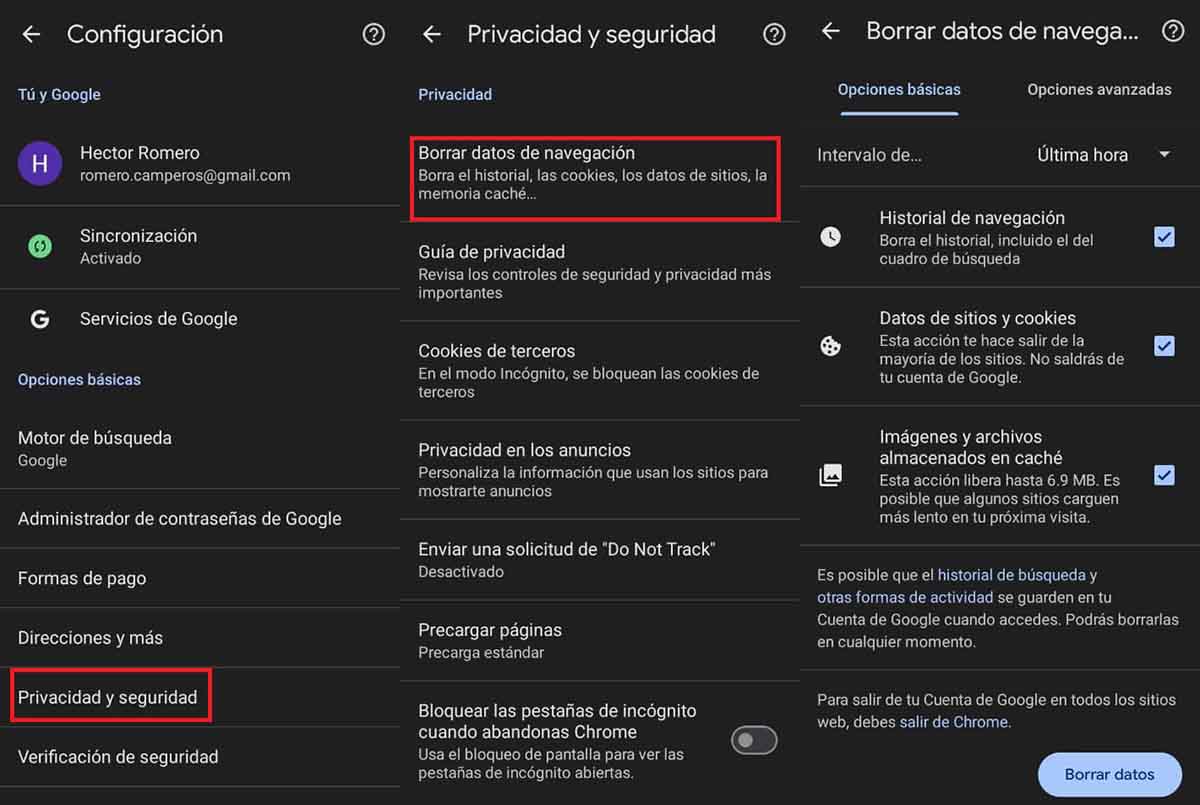
Task: Tap the green Sincronización icon
Action: pos(40,246)
